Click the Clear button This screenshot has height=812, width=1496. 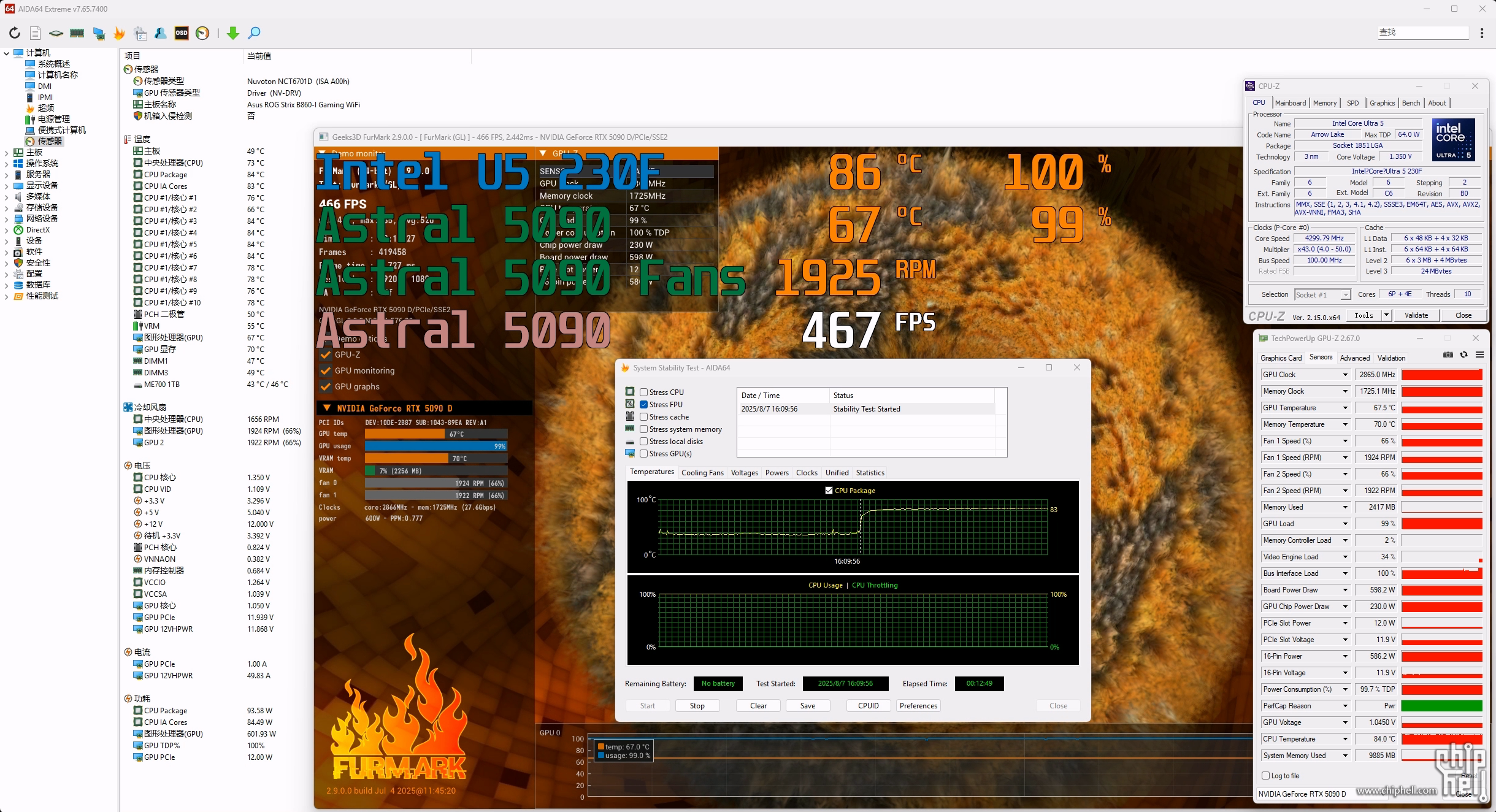coord(758,706)
